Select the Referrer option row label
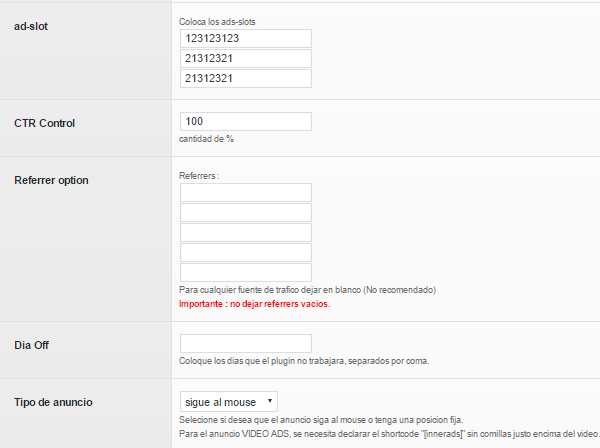 coord(51,180)
